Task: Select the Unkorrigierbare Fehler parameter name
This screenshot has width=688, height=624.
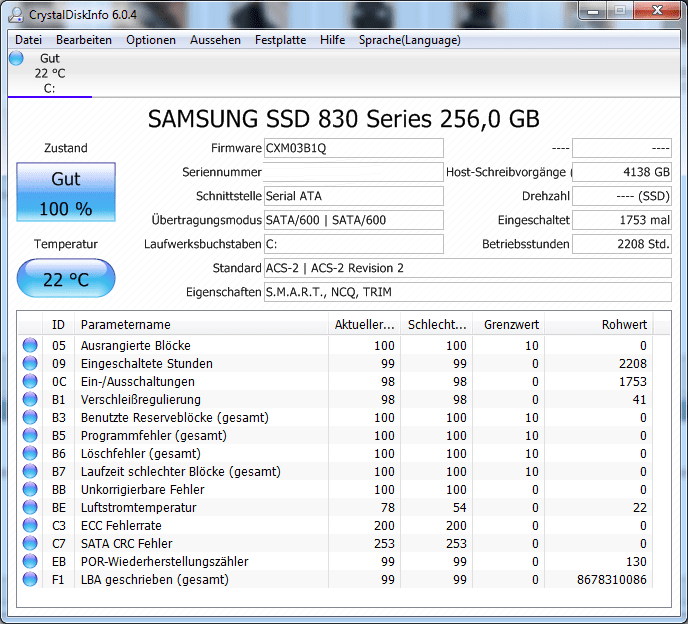Action: (x=143, y=490)
